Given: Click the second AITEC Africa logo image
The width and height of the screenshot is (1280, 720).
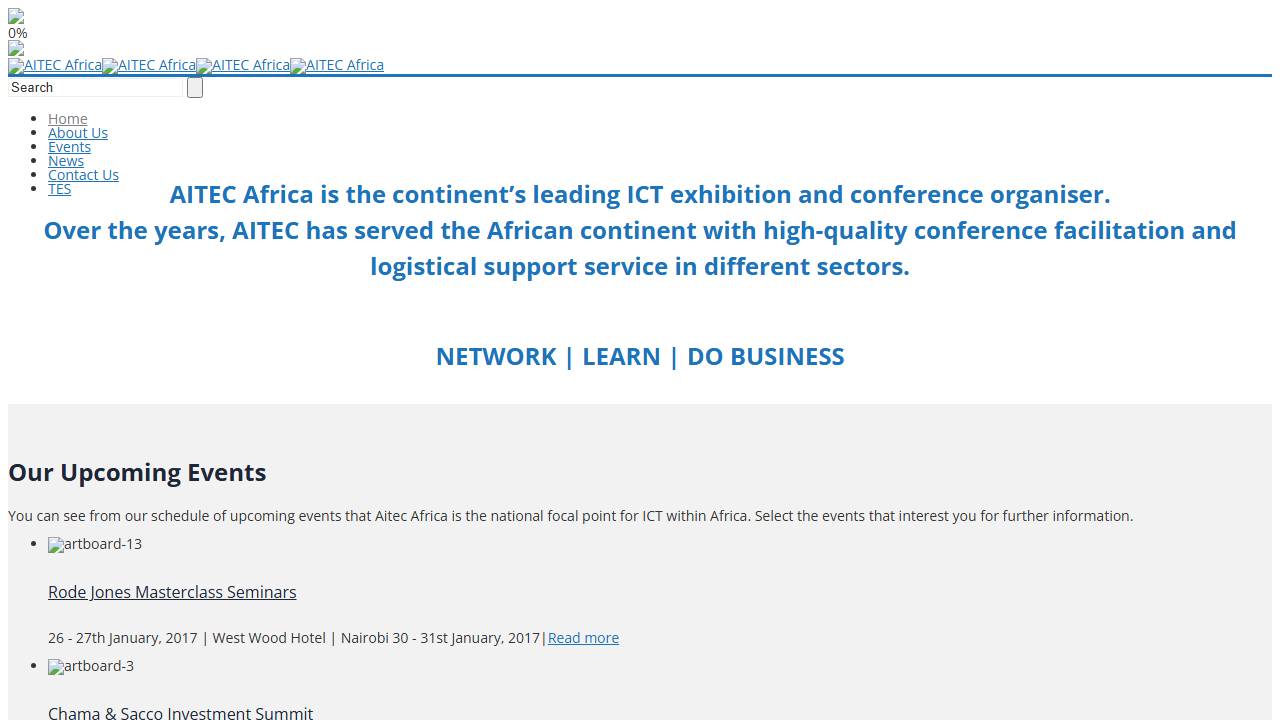Looking at the screenshot, I should 149,66.
